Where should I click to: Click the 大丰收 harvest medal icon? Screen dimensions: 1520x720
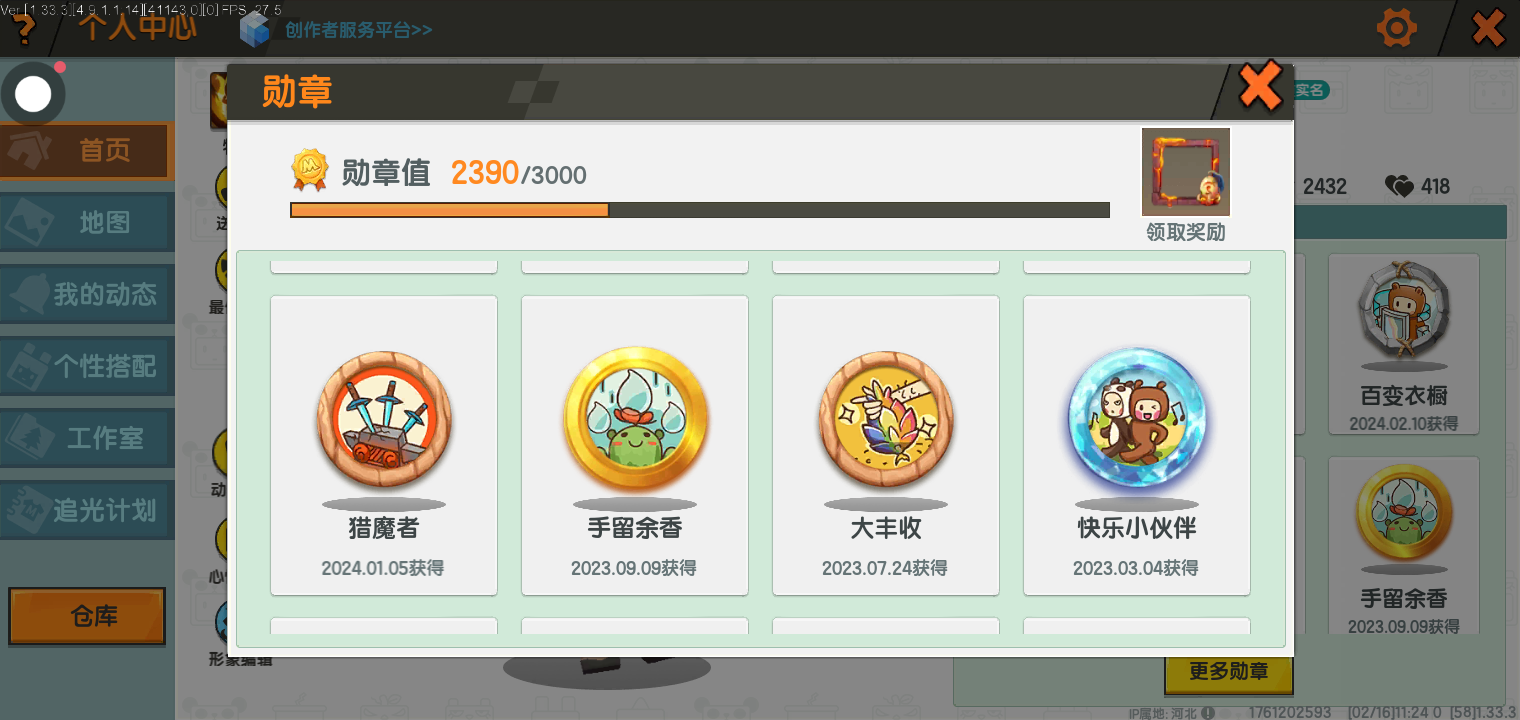pos(886,419)
